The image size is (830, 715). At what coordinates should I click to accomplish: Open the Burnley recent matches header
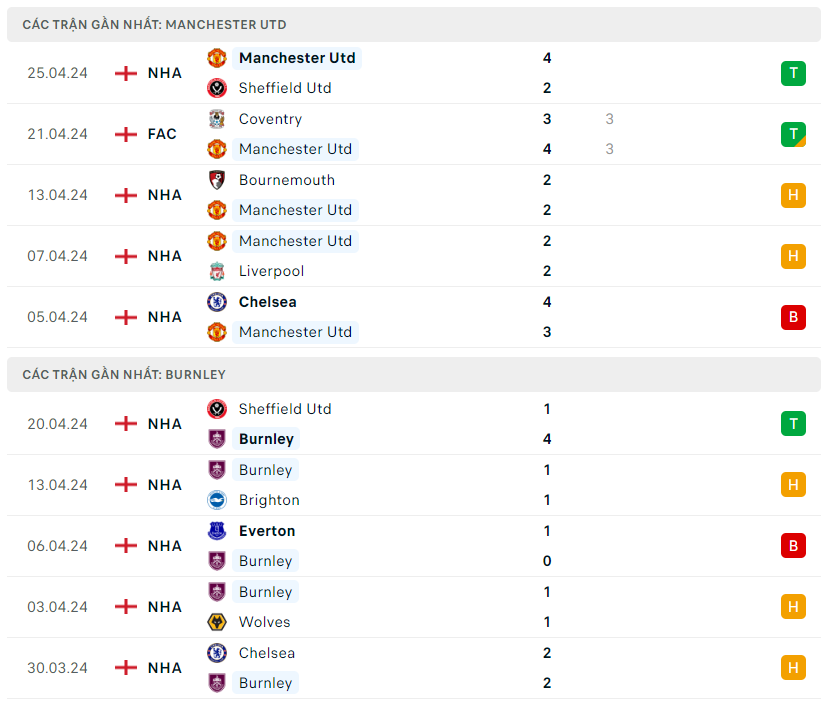click(x=124, y=374)
